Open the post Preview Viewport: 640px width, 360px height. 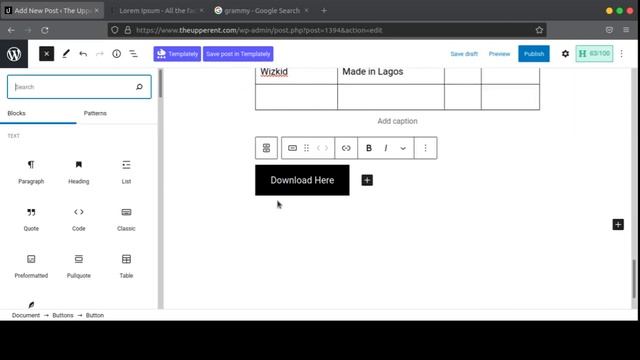[x=499, y=54]
